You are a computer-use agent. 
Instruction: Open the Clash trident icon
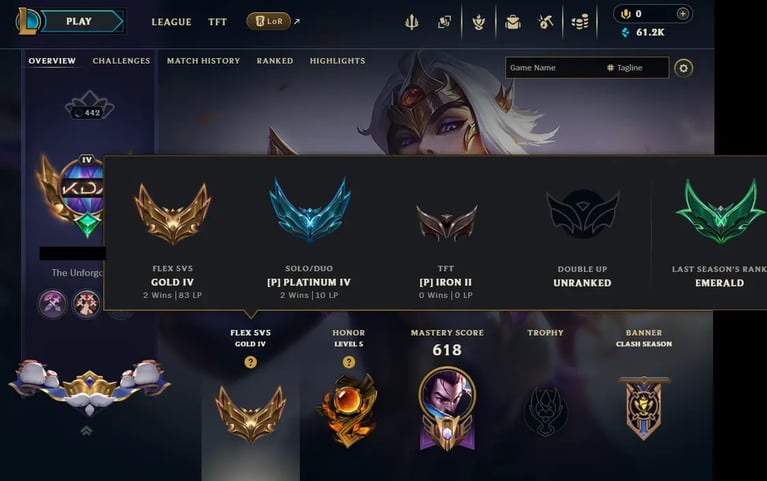[x=412, y=22]
